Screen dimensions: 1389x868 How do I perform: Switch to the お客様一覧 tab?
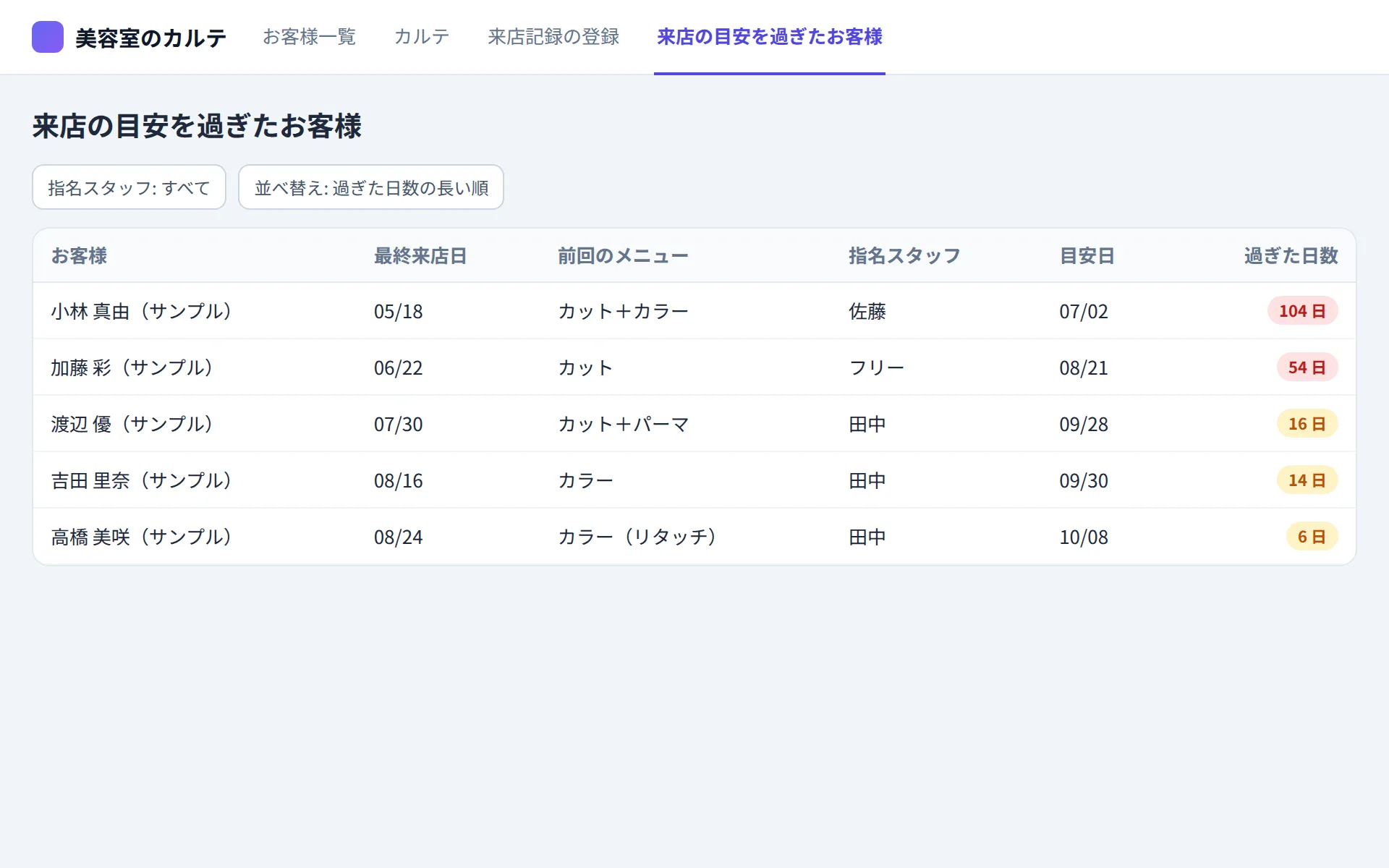tap(309, 37)
